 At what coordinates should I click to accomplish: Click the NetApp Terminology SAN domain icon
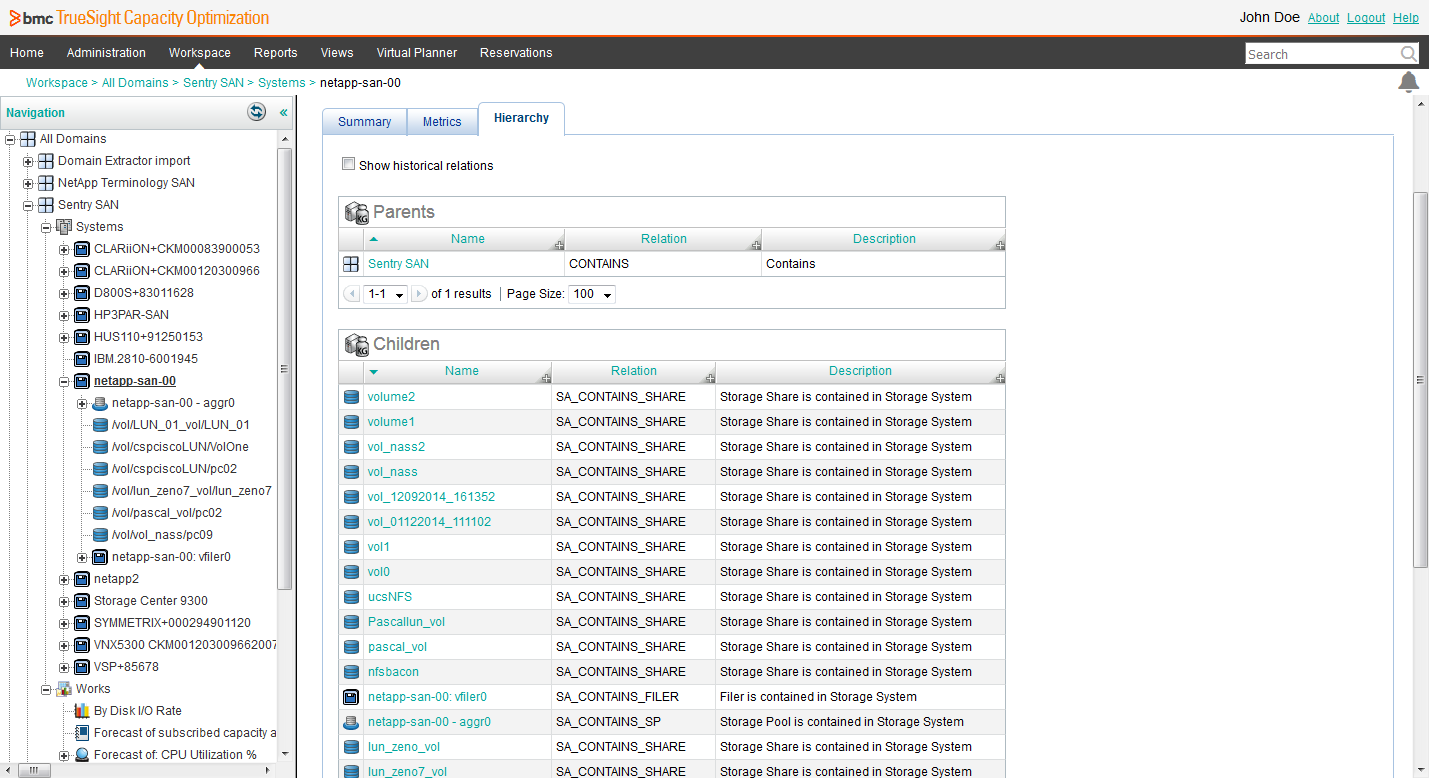[x=46, y=183]
